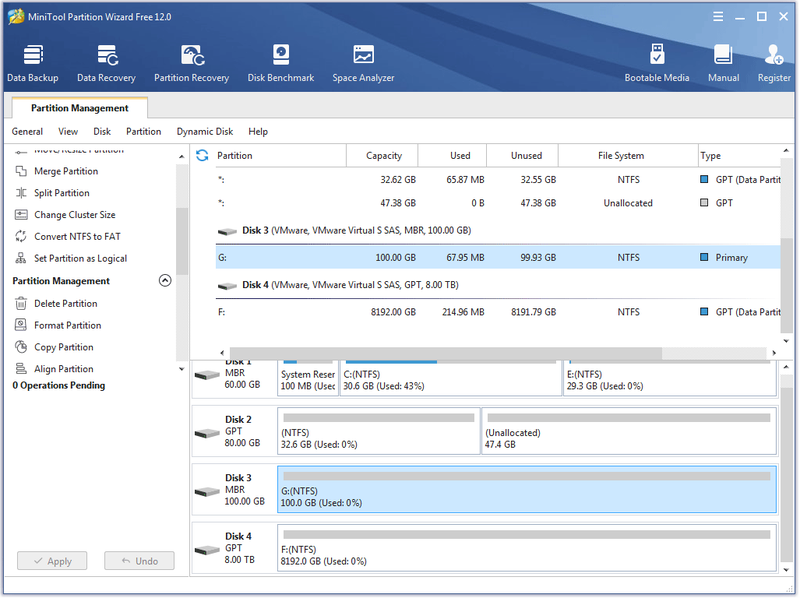
Task: Click 0 Operations Pending label
Action: tap(59, 386)
